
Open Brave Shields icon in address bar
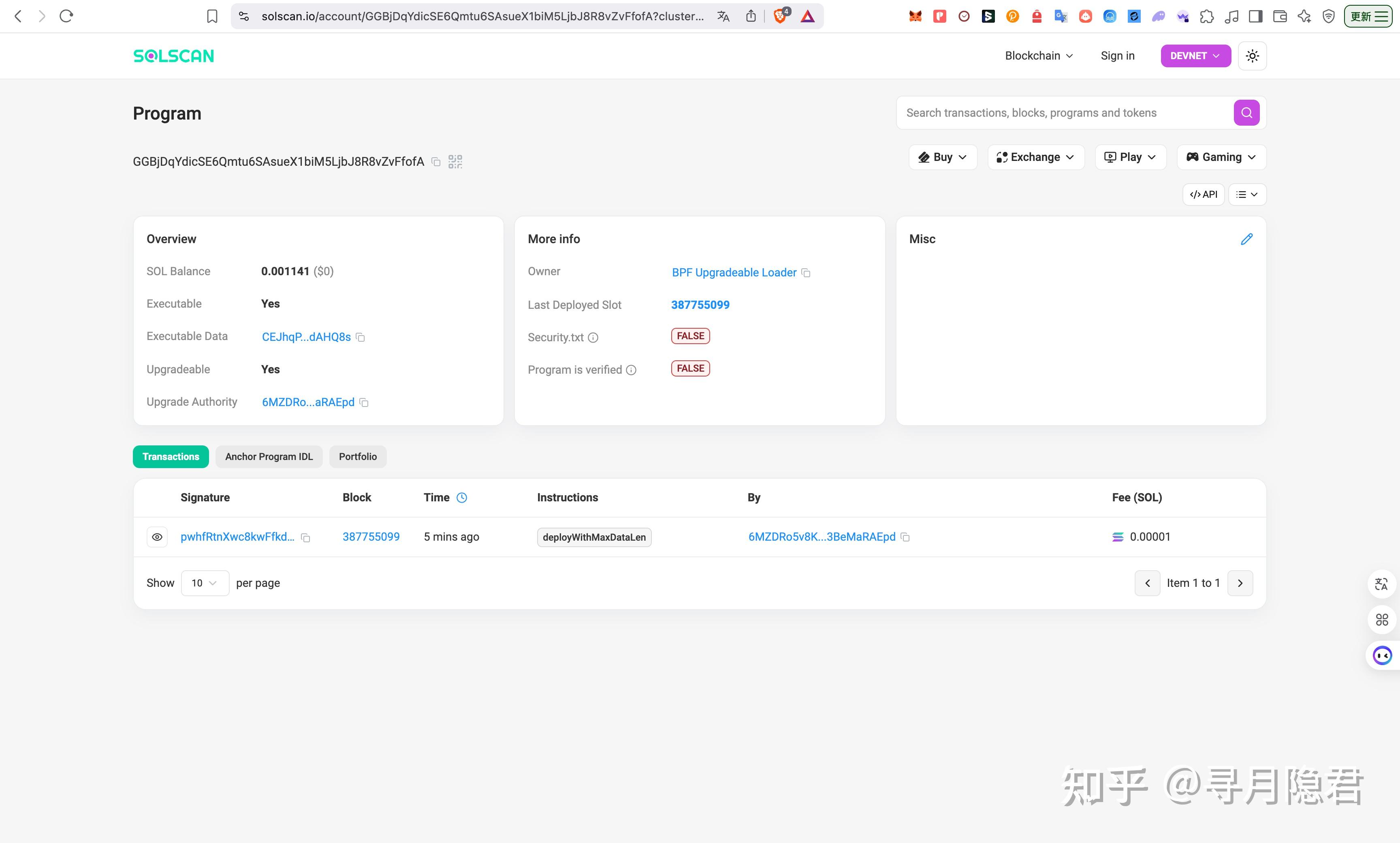pyautogui.click(x=781, y=16)
